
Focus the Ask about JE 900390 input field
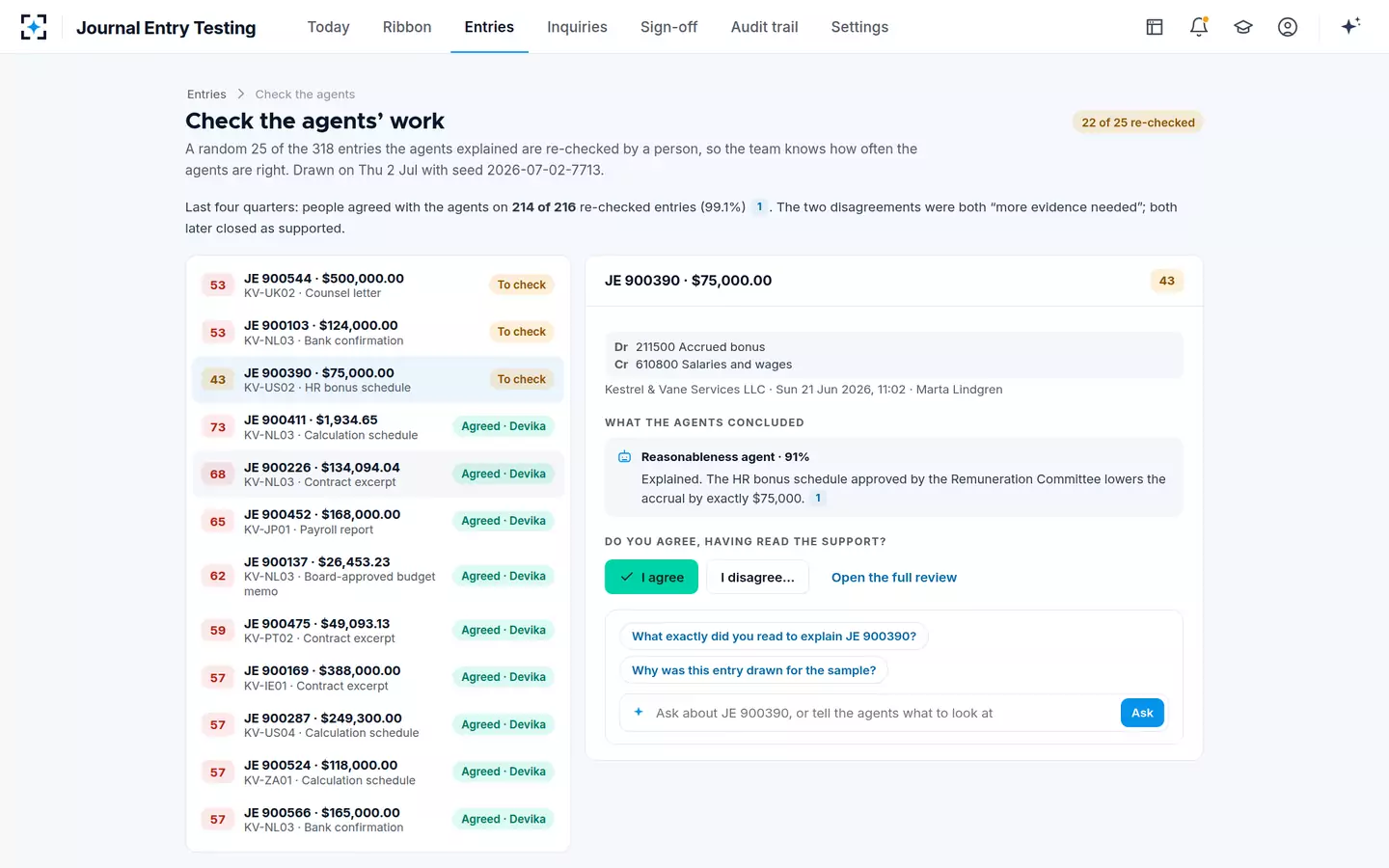[883, 713]
